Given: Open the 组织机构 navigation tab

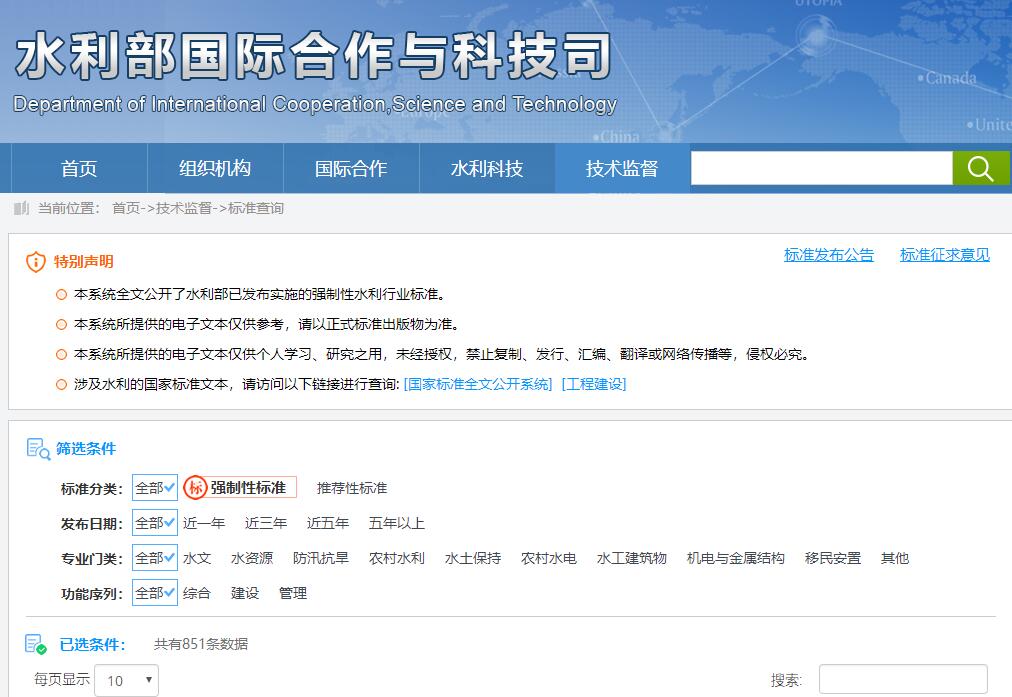Looking at the screenshot, I should tap(215, 168).
